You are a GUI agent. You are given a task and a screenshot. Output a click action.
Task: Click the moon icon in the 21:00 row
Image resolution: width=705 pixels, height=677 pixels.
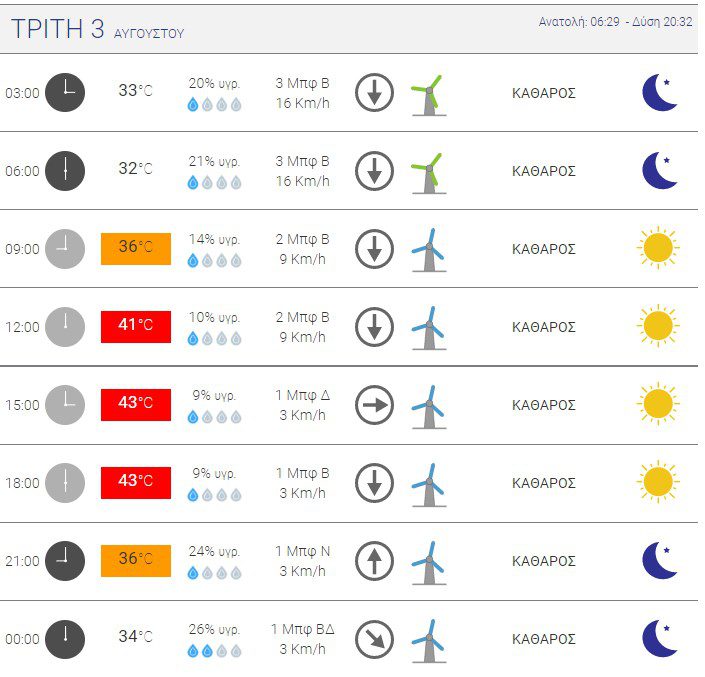coord(659,561)
